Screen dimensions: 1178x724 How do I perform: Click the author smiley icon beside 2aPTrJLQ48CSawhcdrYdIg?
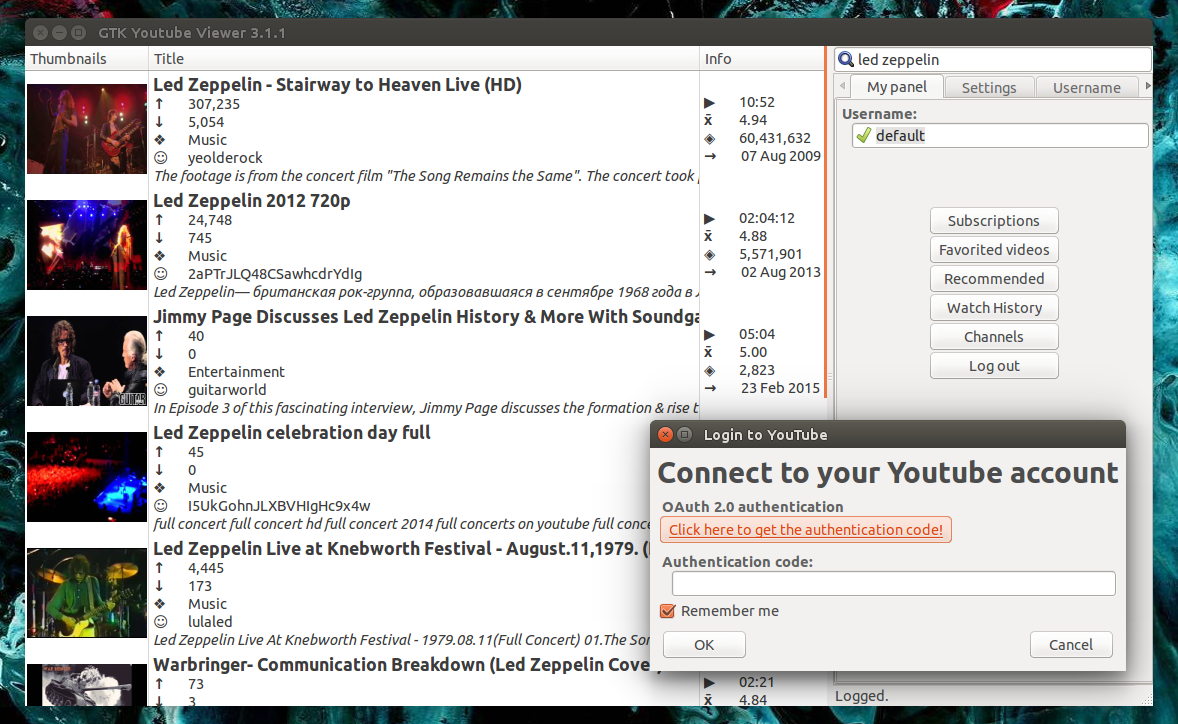pos(160,274)
